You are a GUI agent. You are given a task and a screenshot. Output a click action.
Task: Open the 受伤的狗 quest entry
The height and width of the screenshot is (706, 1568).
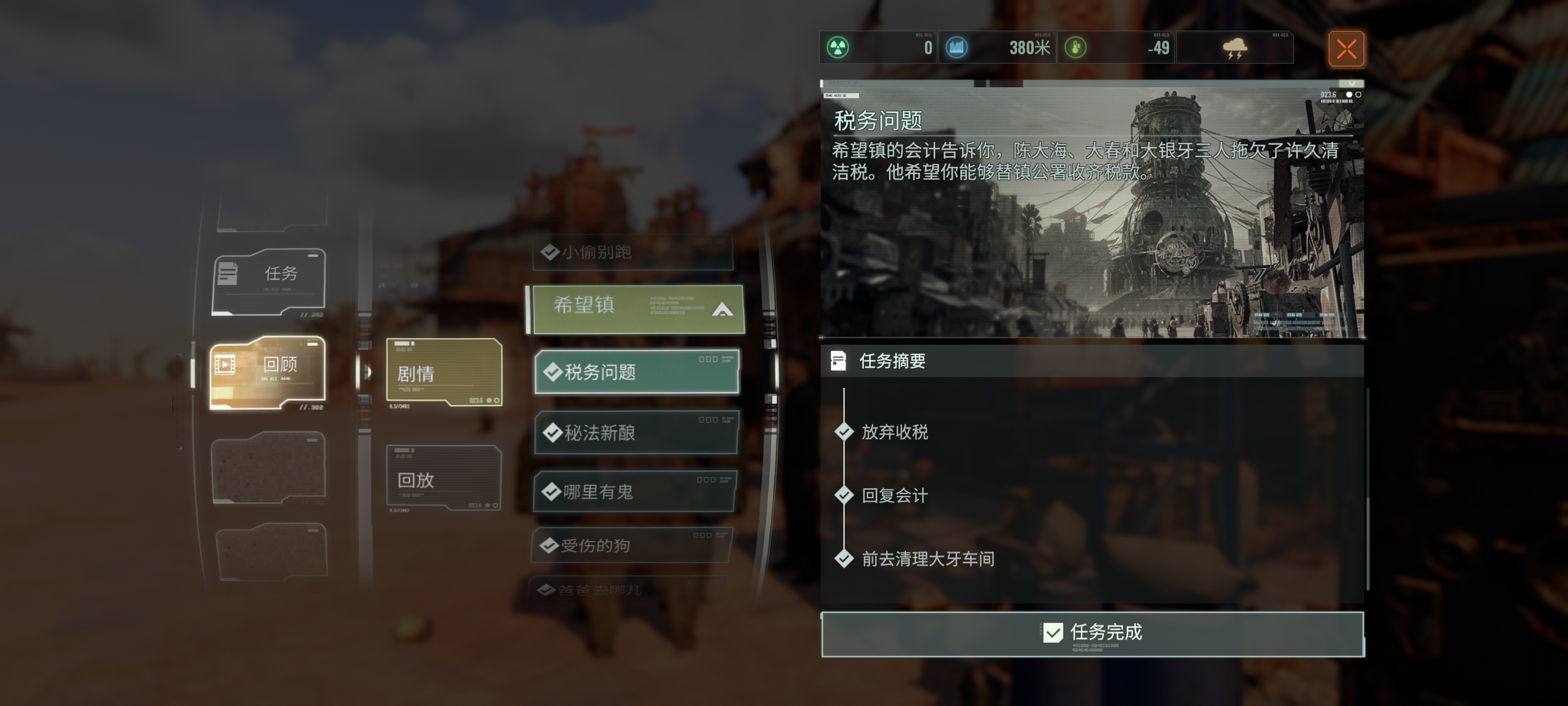(x=633, y=545)
